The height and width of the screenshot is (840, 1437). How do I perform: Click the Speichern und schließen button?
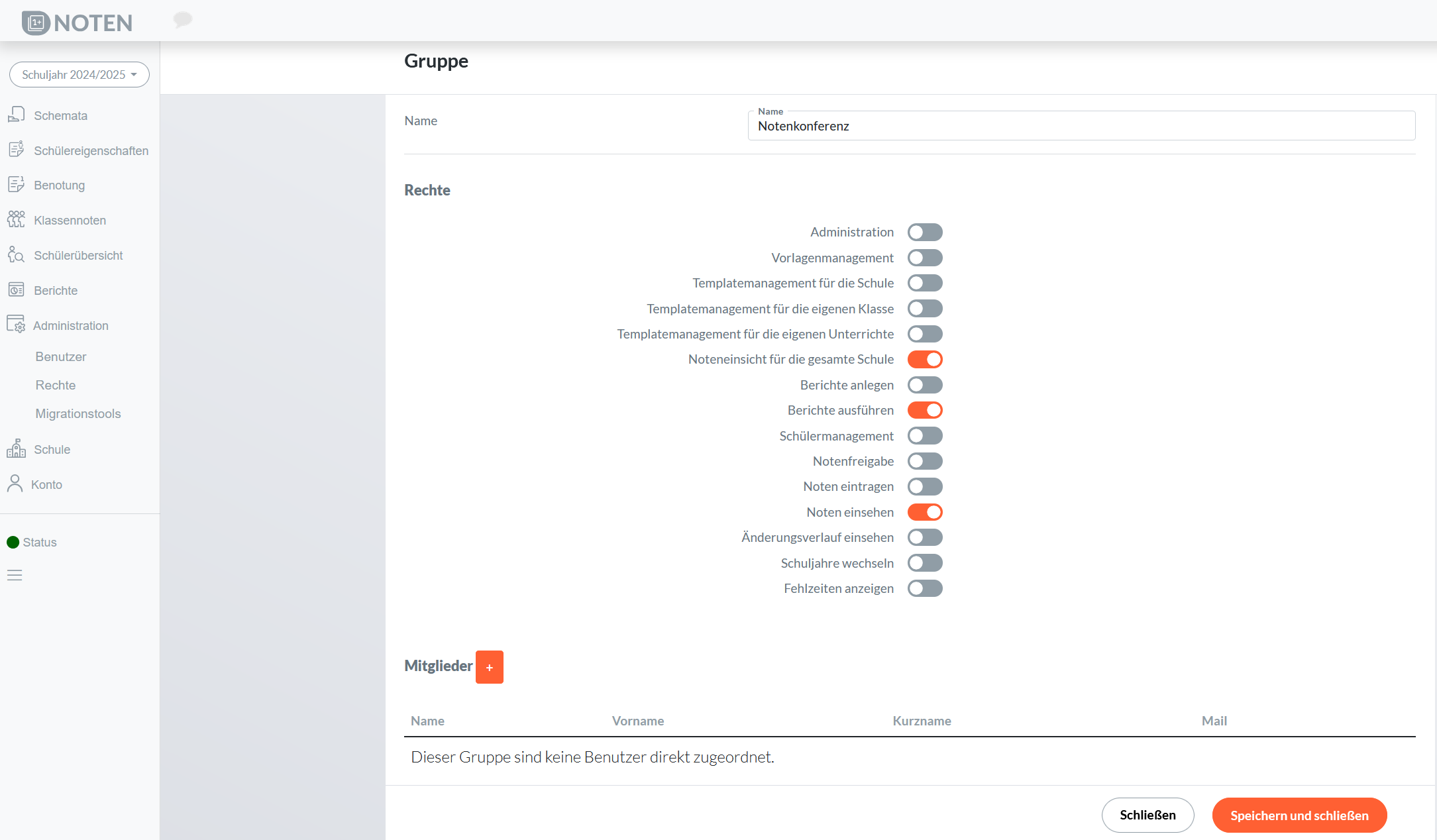pyautogui.click(x=1299, y=815)
